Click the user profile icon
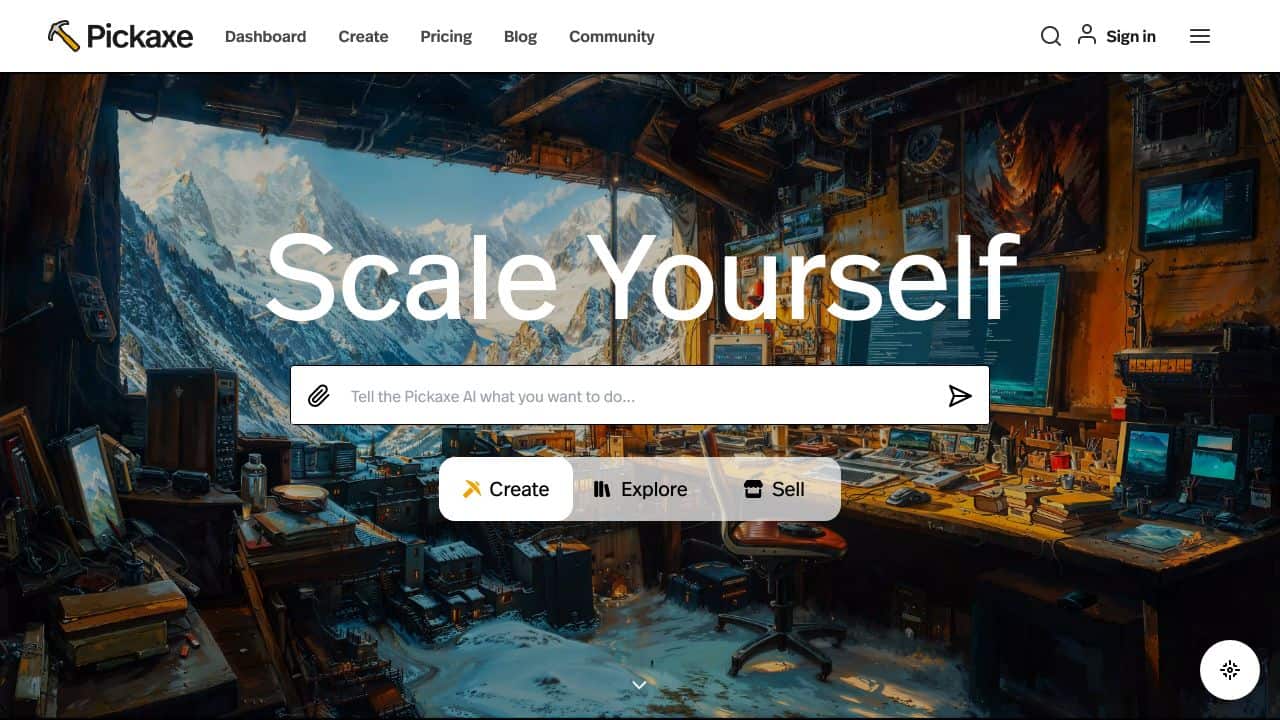The width and height of the screenshot is (1280, 720). (1087, 35)
